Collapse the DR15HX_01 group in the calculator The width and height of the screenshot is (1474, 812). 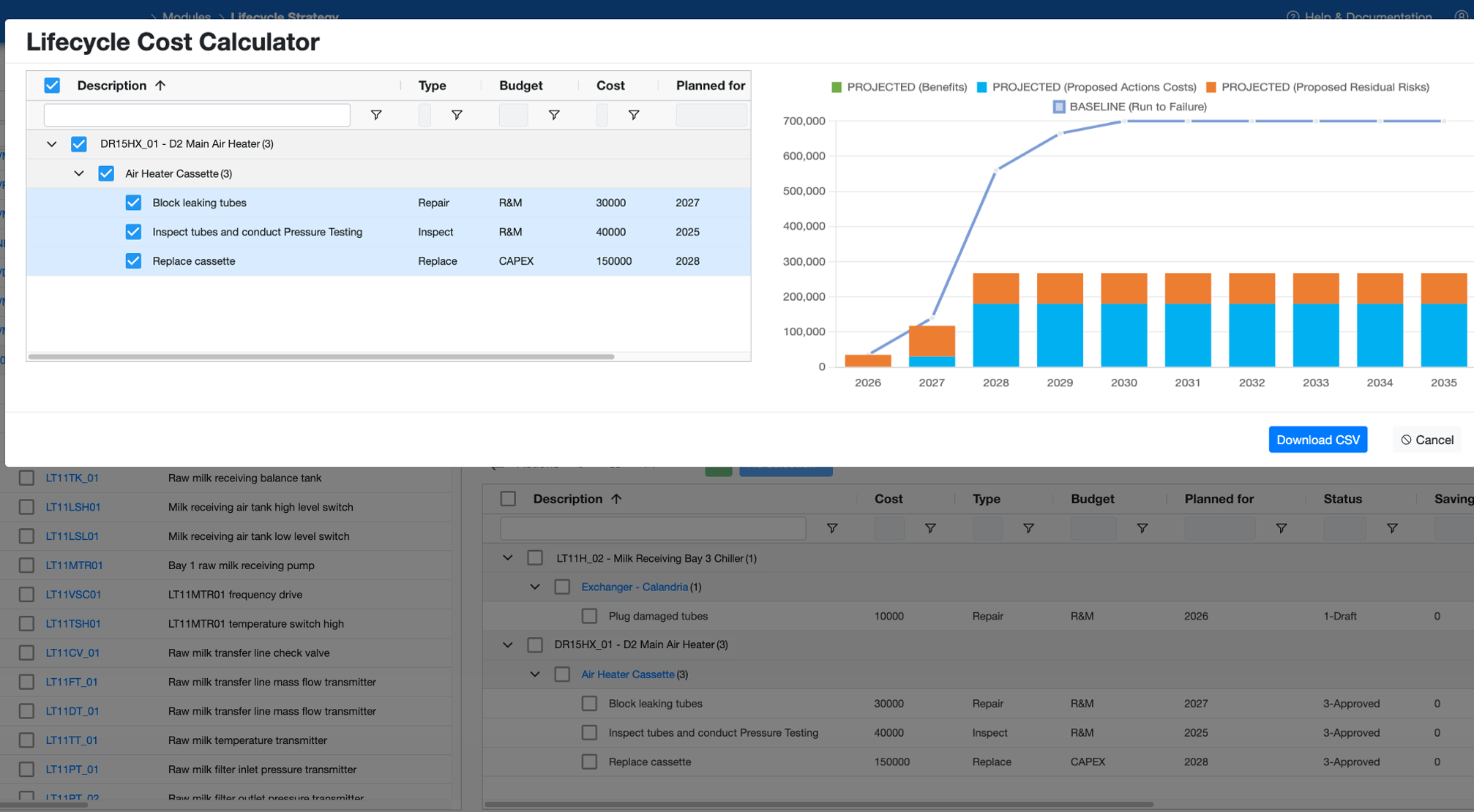(x=52, y=144)
